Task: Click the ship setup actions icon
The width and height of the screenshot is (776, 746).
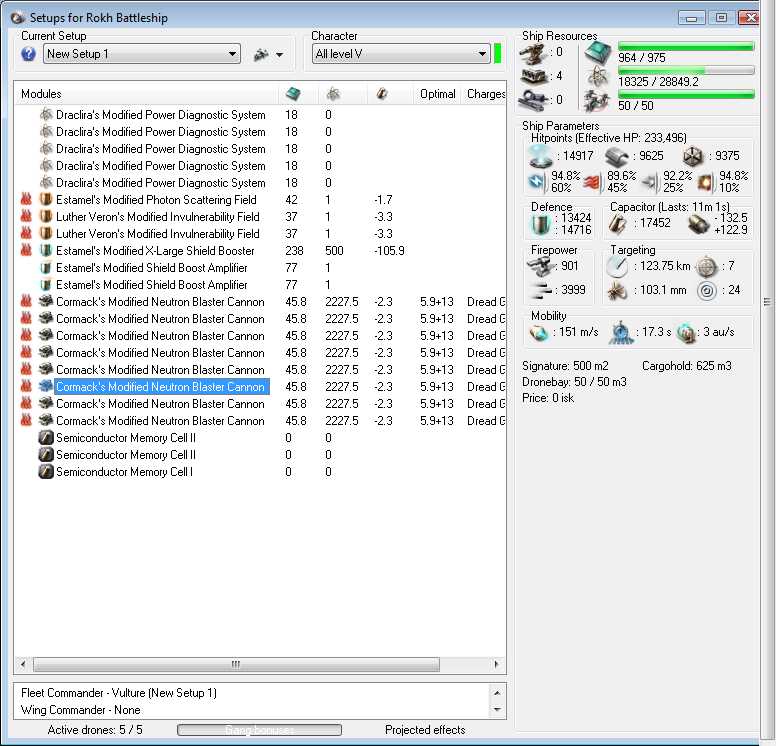Action: tap(261, 54)
